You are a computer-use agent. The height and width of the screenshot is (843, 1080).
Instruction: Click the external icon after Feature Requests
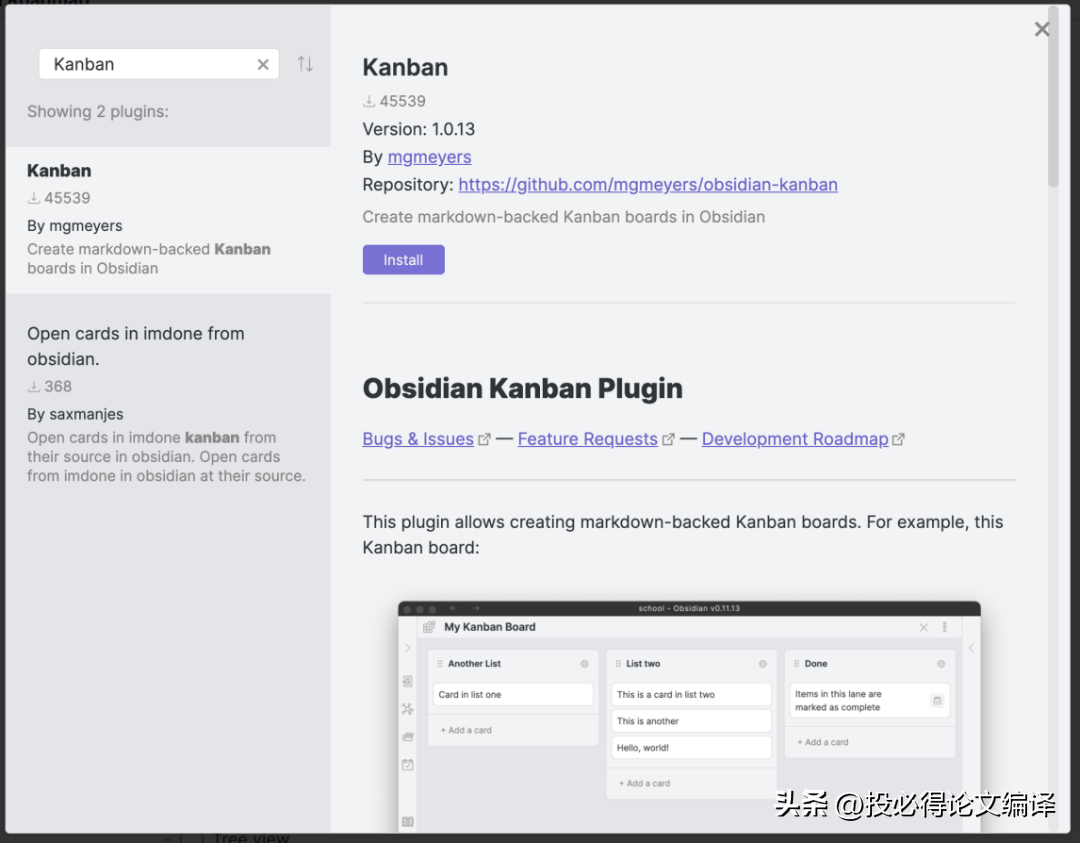668,439
